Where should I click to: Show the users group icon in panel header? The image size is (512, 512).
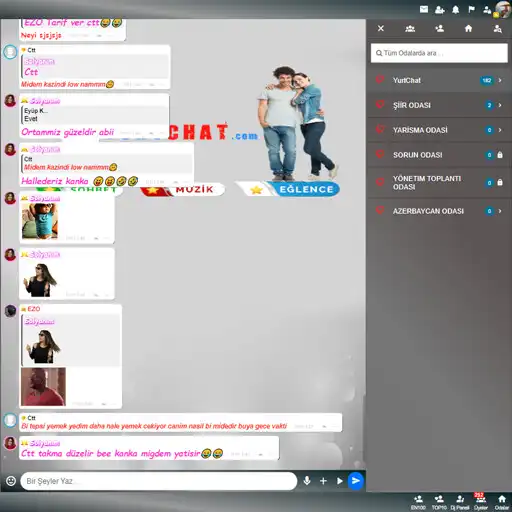click(410, 29)
